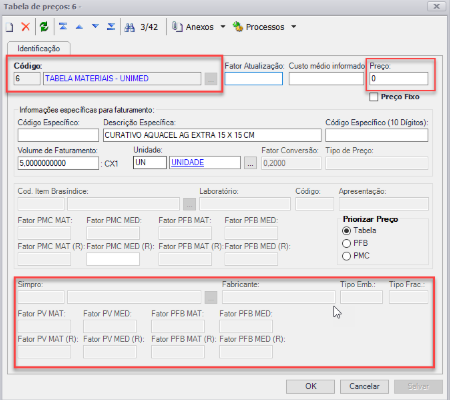The image size is (450, 400).
Task: Open unit lookup ellipsis button
Action: click(250, 163)
